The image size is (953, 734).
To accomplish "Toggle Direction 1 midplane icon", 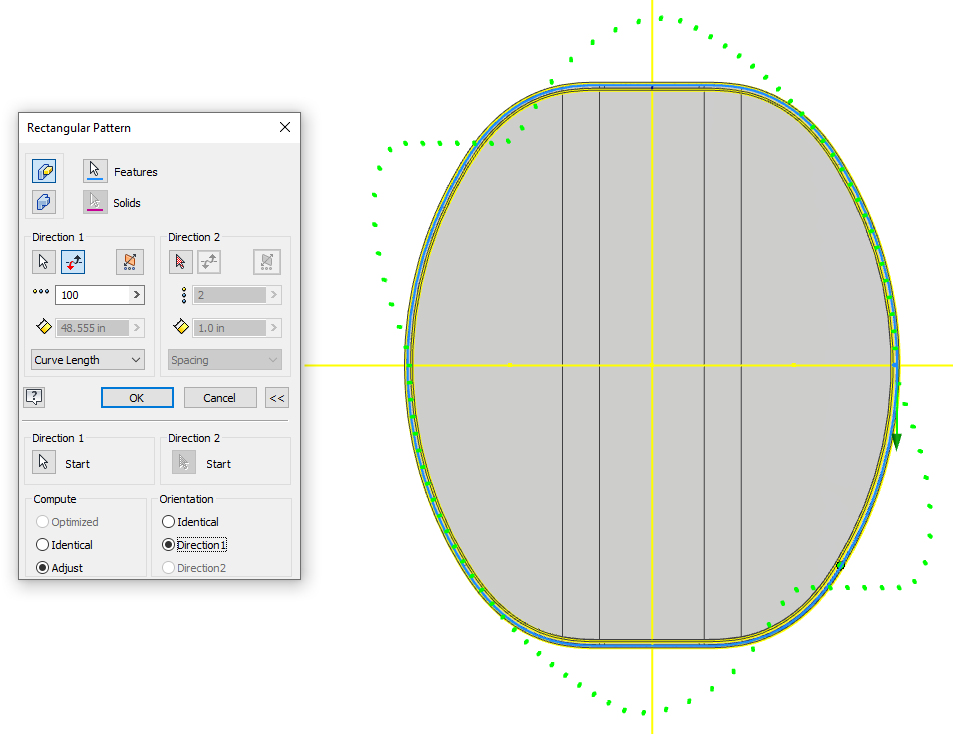I will [129, 262].
